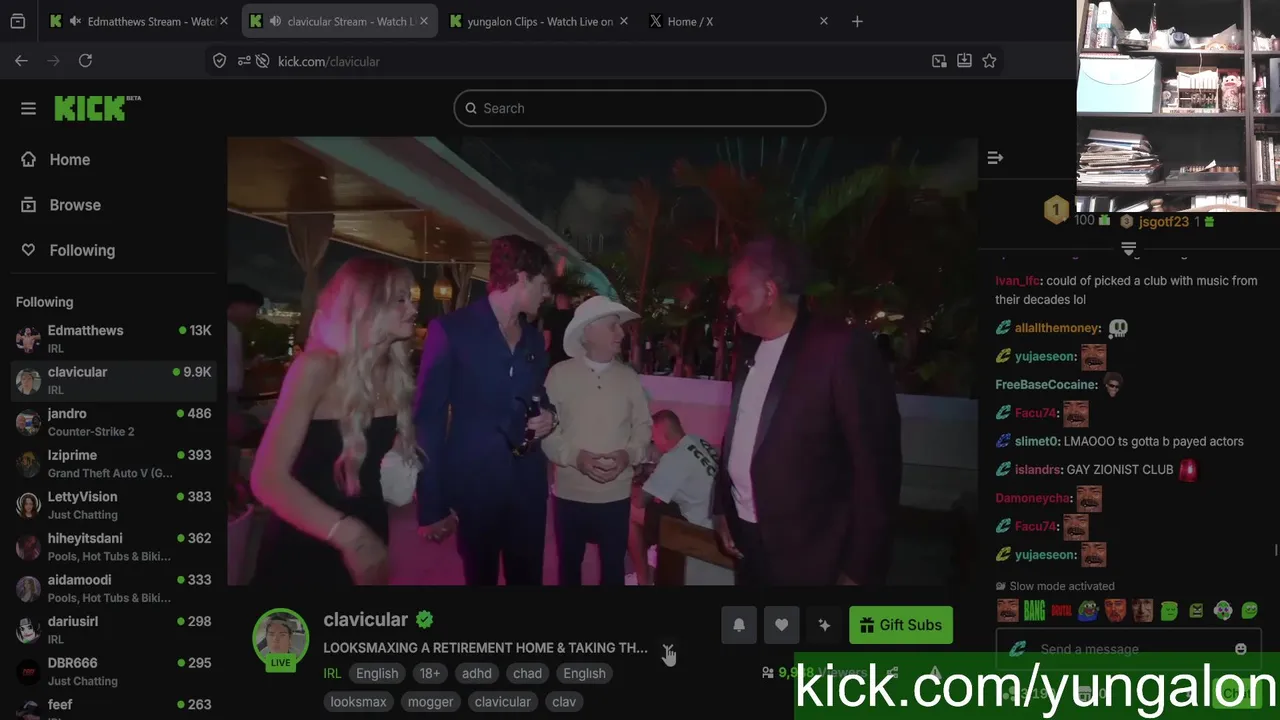Open jsgotf23 in gifter leaderboard
The width and height of the screenshot is (1280, 720).
(1163, 222)
